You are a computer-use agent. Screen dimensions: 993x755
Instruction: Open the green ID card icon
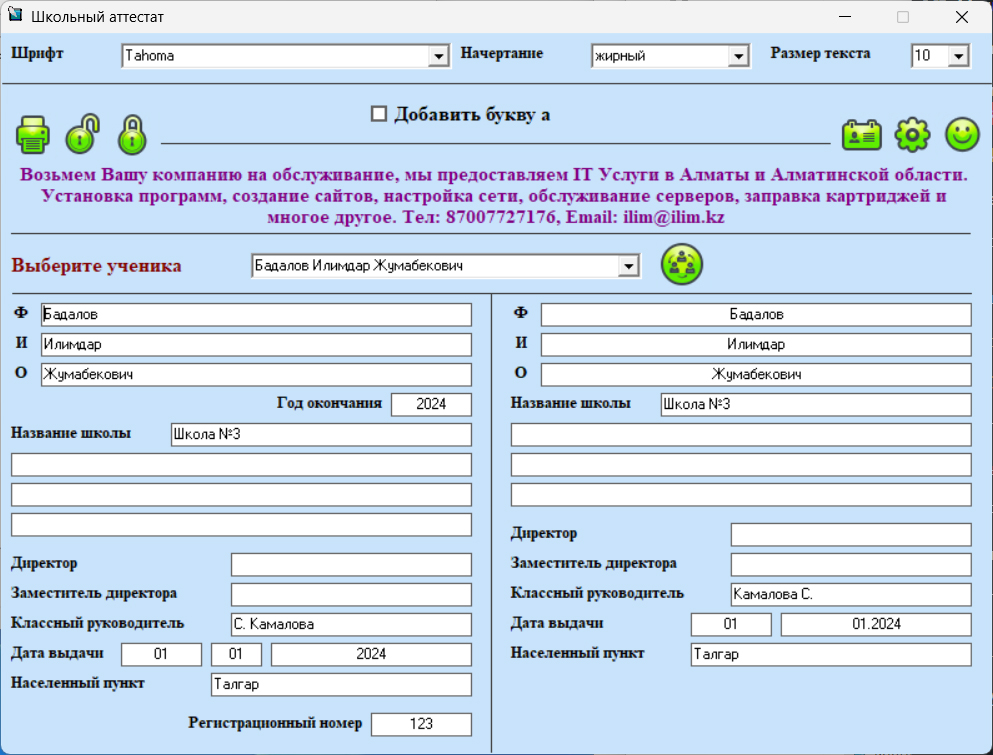(x=861, y=135)
